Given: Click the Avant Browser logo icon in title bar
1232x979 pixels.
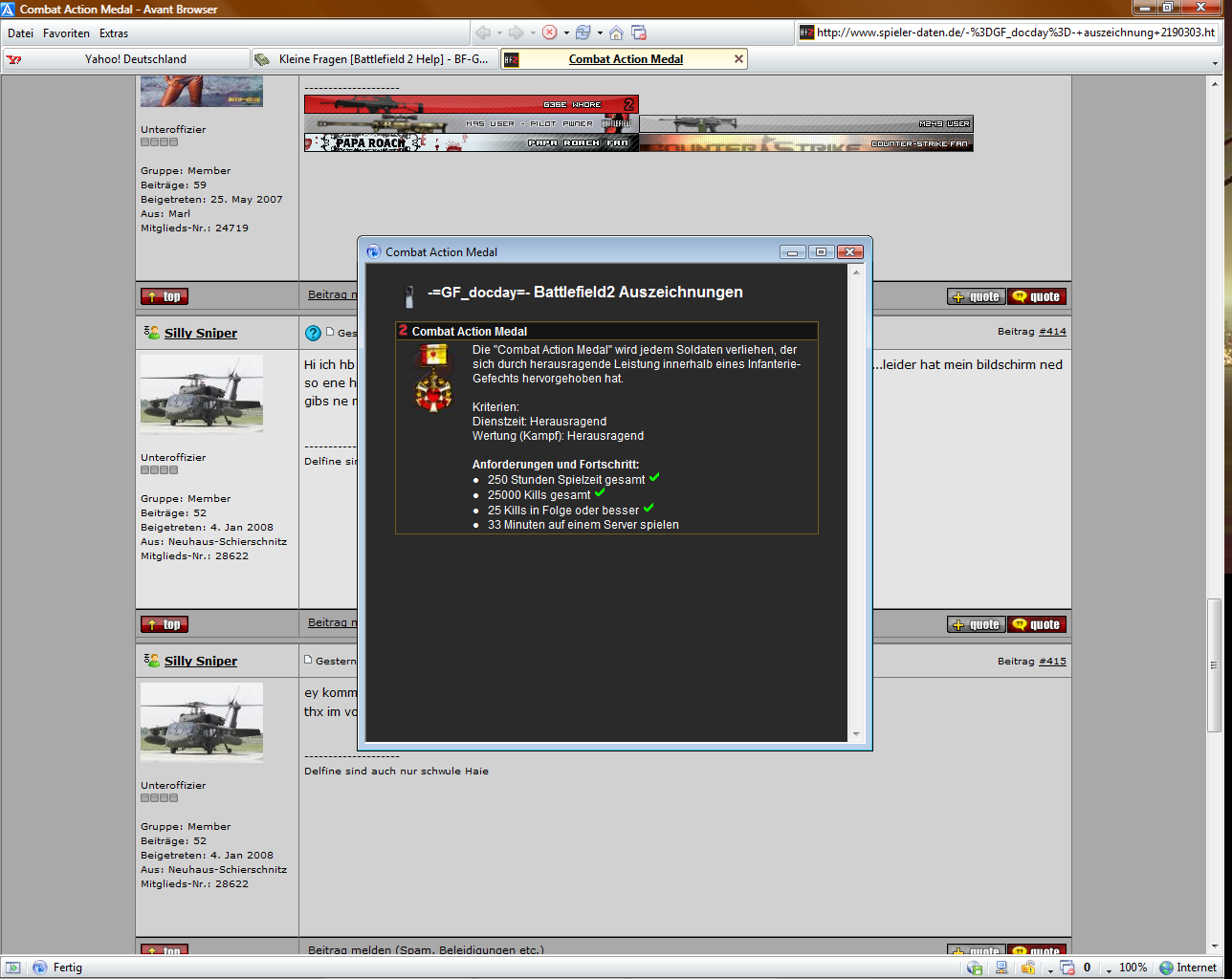Looking at the screenshot, I should click(8, 9).
